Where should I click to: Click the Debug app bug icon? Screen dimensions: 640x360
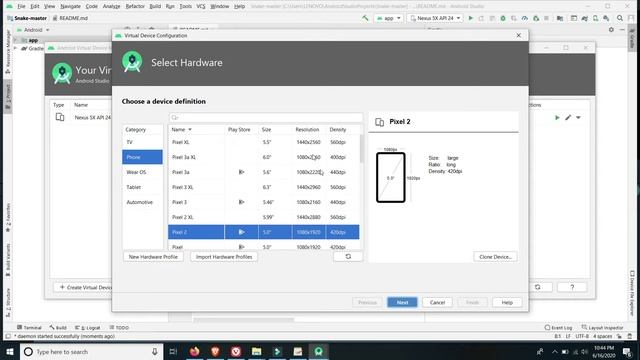click(503, 18)
